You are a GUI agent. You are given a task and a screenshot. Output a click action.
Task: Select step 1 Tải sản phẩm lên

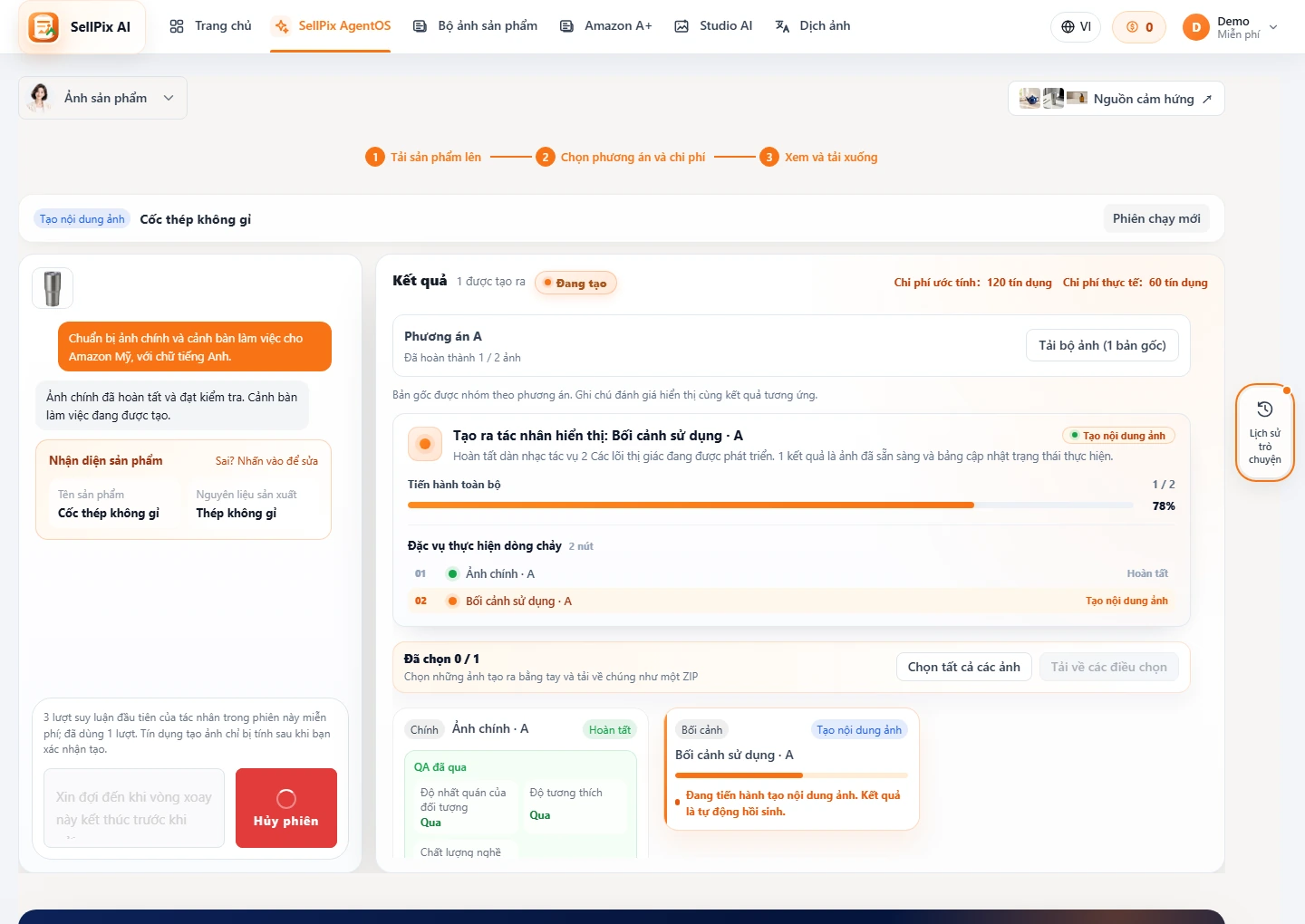click(x=423, y=157)
